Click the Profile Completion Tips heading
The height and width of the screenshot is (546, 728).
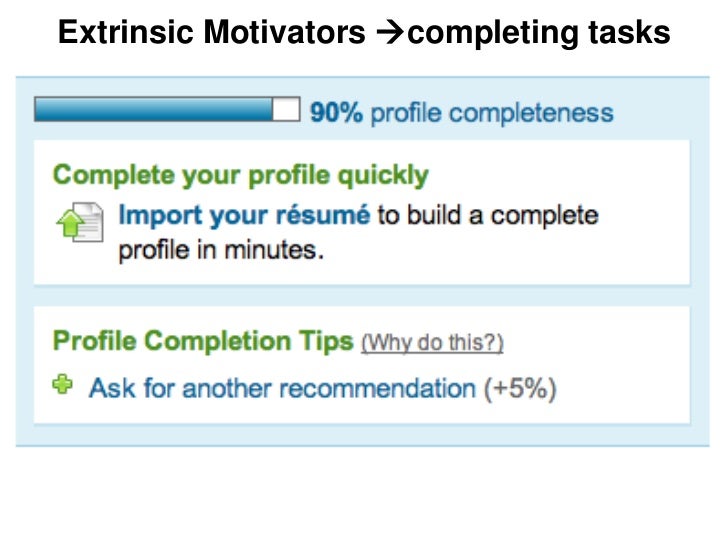[x=203, y=341]
